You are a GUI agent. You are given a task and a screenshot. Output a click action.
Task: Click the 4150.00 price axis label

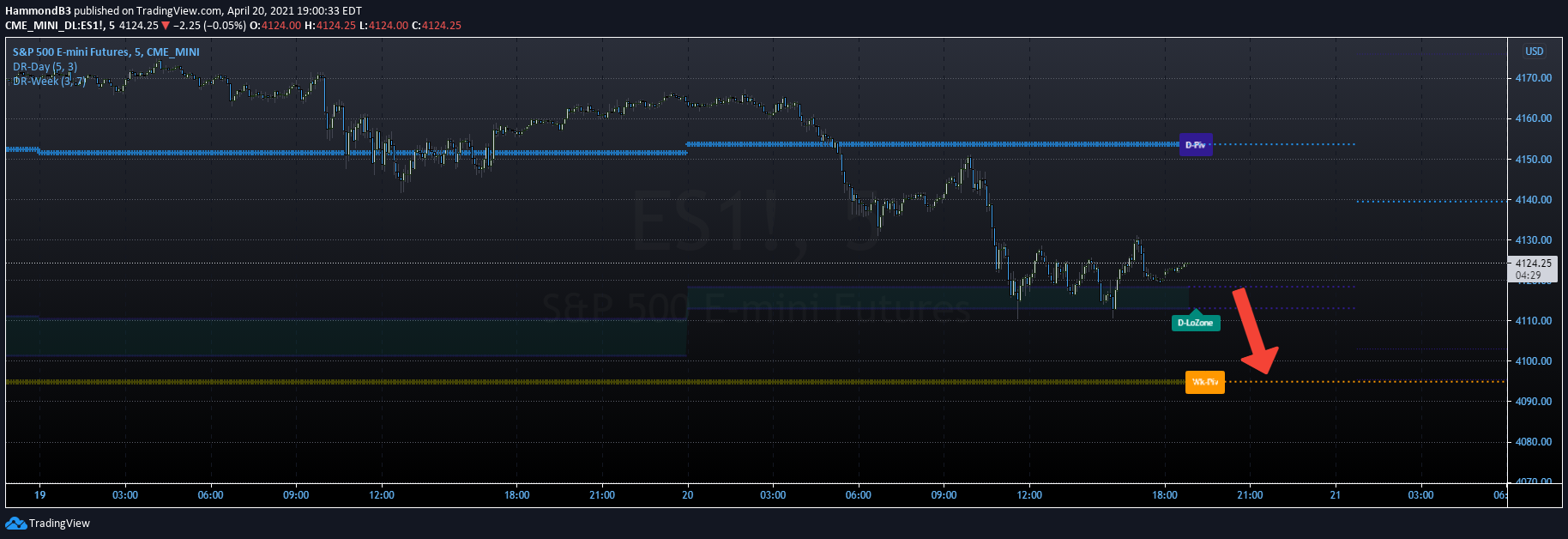point(1534,160)
